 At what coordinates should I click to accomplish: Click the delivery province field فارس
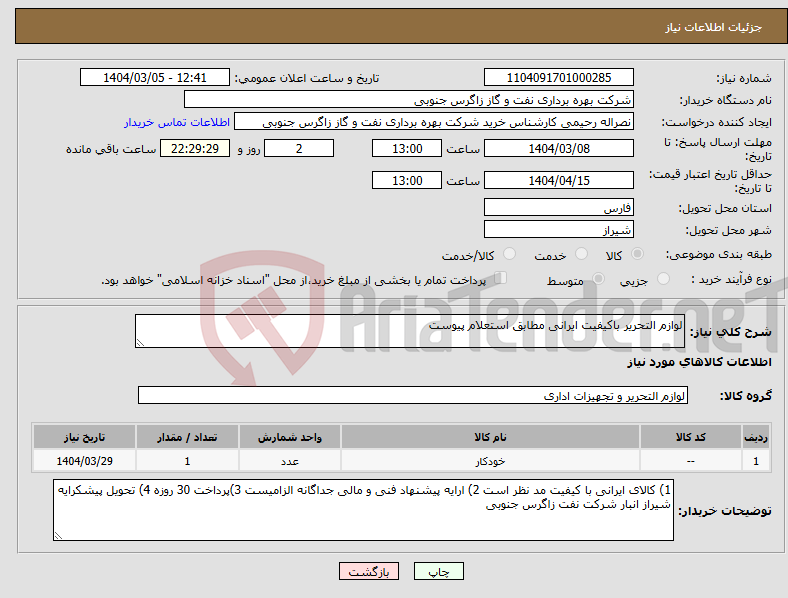558,207
